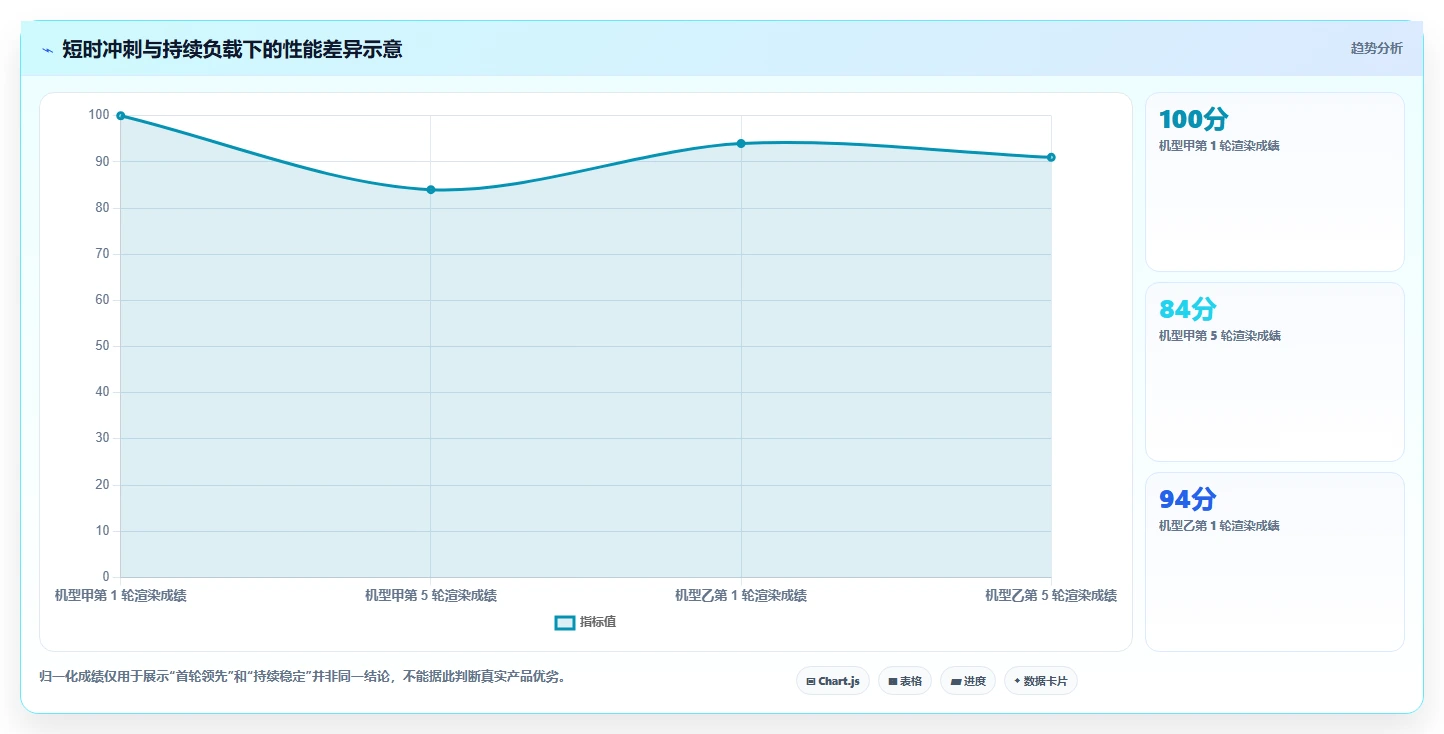Click the data point for 机型甲第 5 轮

[431, 190]
